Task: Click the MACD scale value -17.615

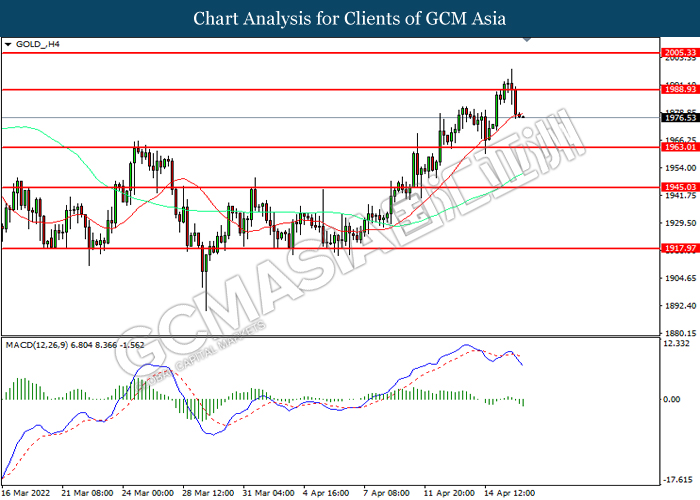Action: click(x=678, y=480)
